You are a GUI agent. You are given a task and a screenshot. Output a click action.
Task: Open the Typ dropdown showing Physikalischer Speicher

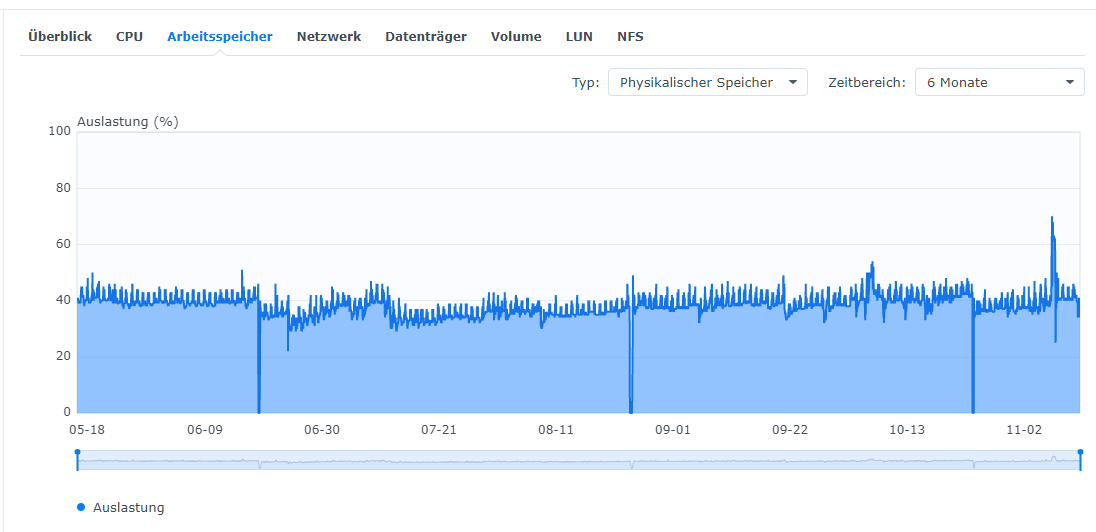[707, 82]
